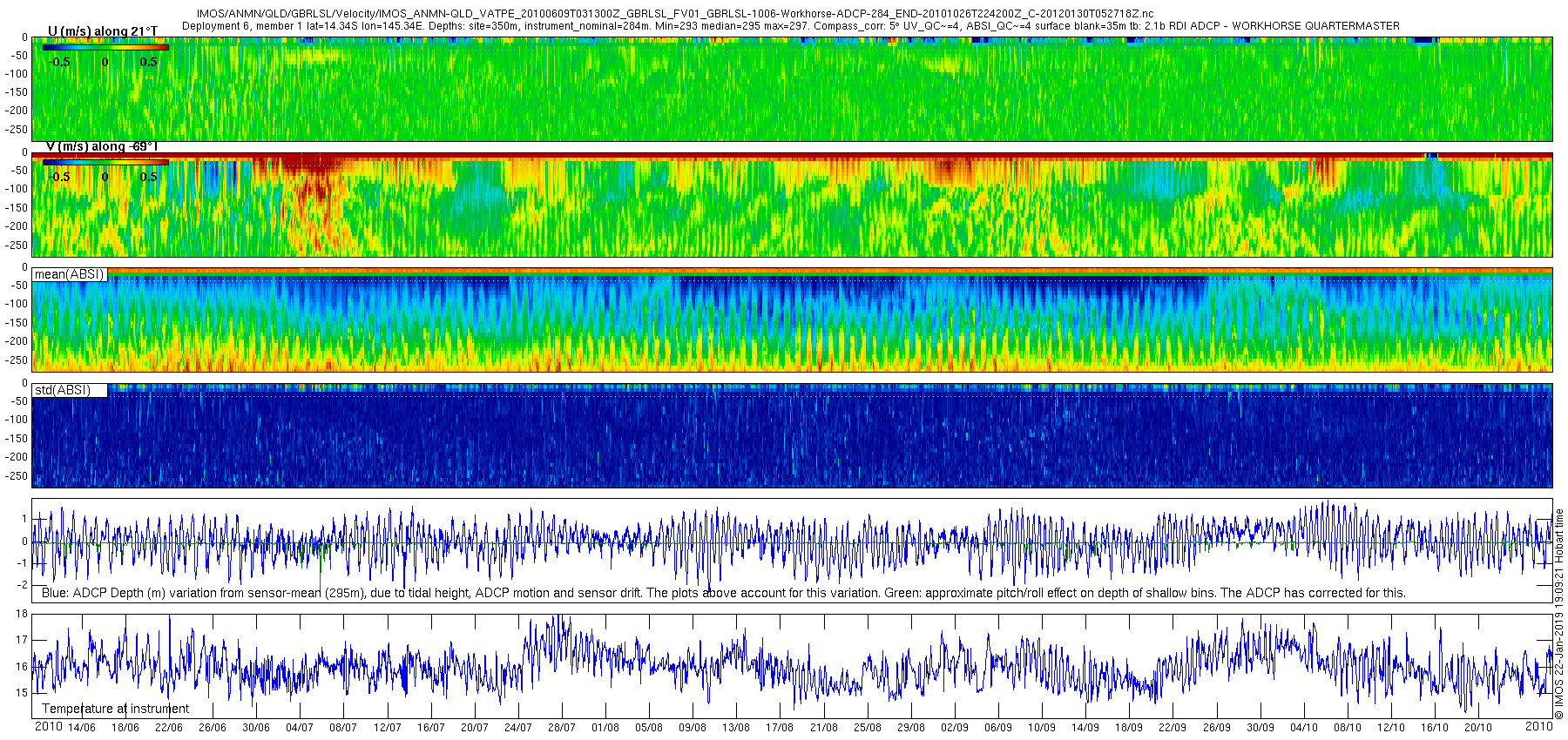Click the '10/09' date tick label
This screenshot has width=1568, height=740.
1042,728
